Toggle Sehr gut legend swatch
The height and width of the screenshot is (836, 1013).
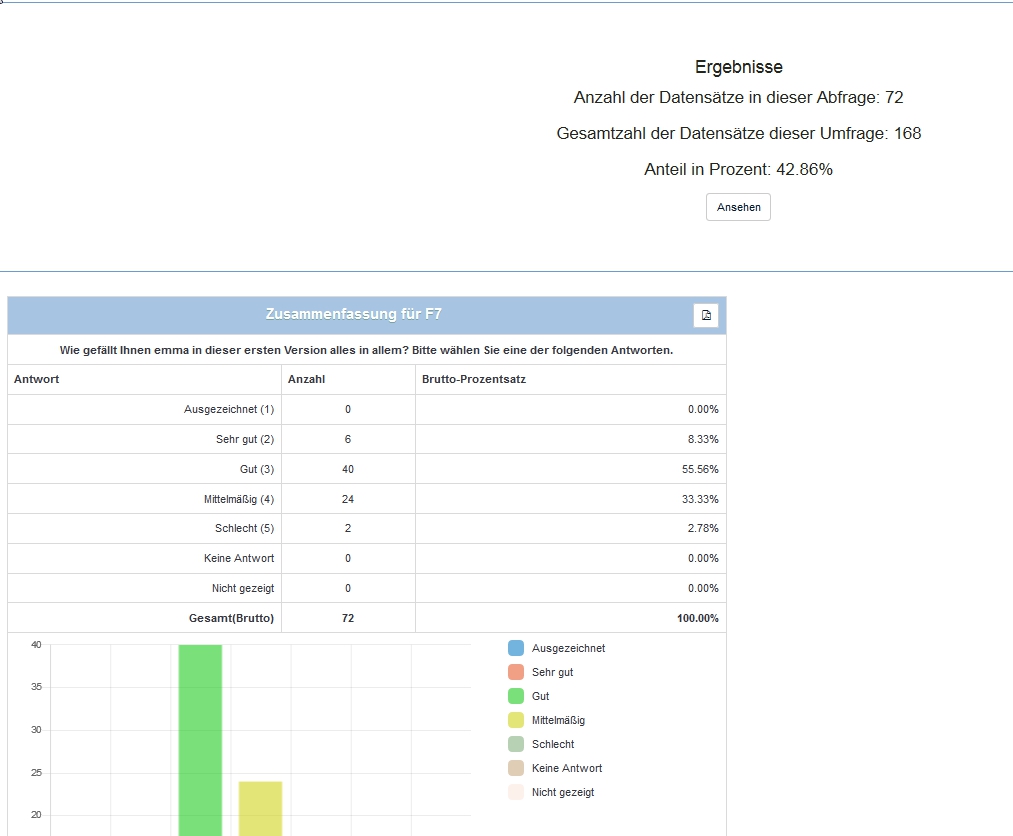[x=516, y=672]
